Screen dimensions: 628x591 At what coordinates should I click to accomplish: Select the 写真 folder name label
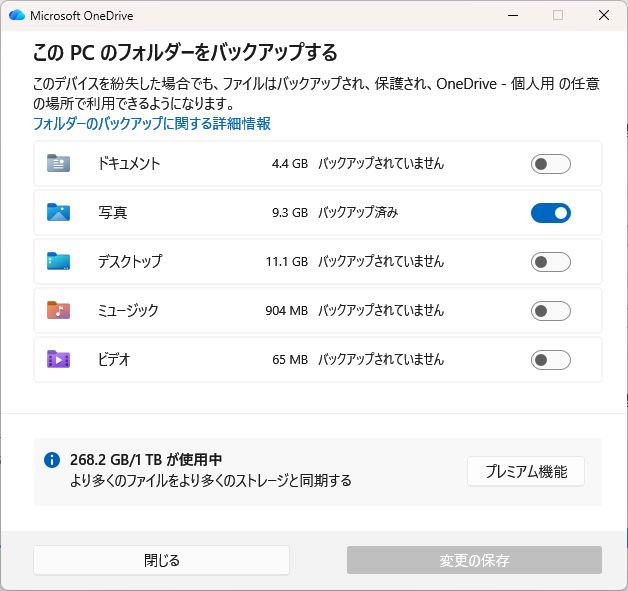pos(113,213)
